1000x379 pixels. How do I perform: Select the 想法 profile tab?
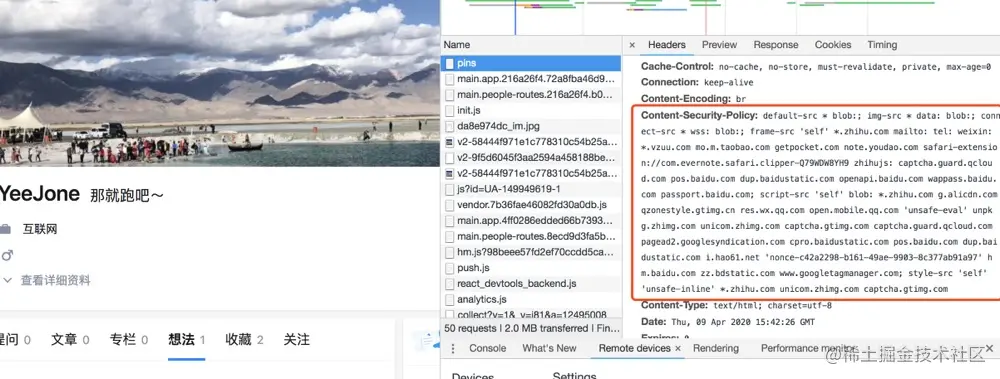point(187,340)
